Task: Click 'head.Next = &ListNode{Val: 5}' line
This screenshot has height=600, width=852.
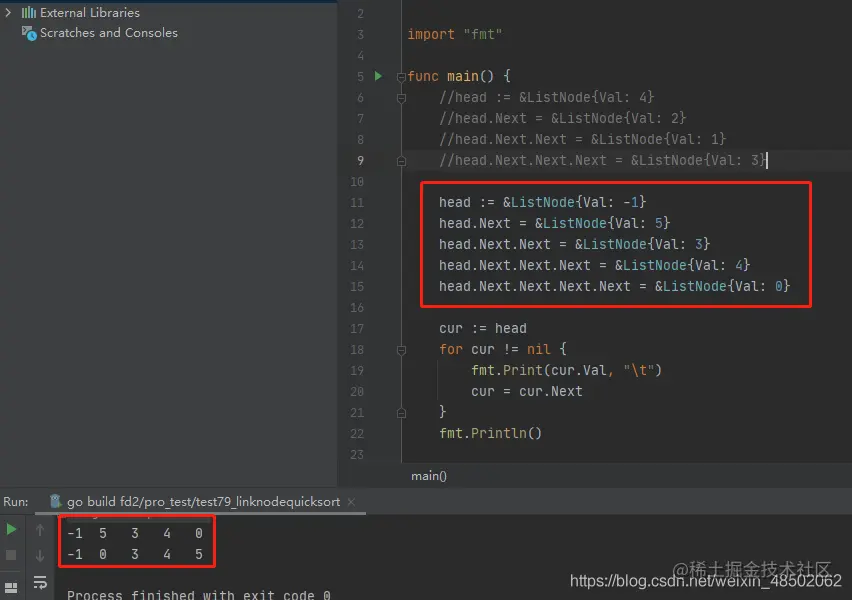Action: point(554,223)
